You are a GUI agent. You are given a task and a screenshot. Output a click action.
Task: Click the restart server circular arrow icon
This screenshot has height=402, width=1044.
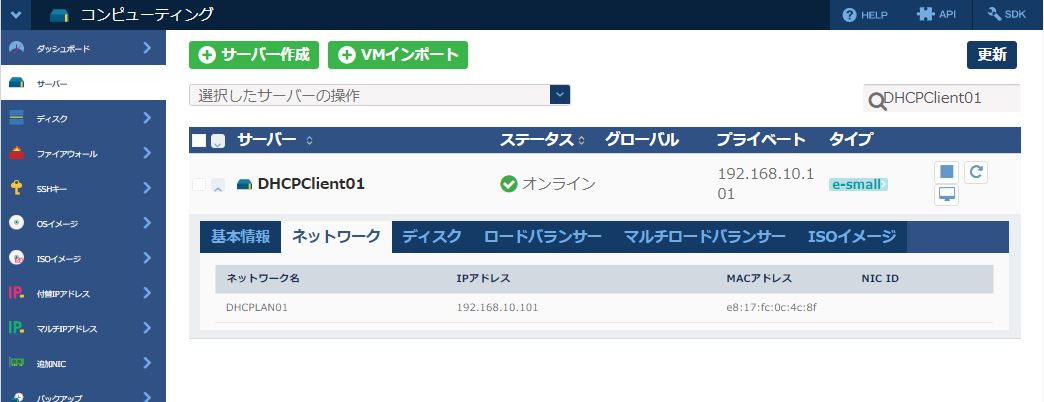coord(975,172)
